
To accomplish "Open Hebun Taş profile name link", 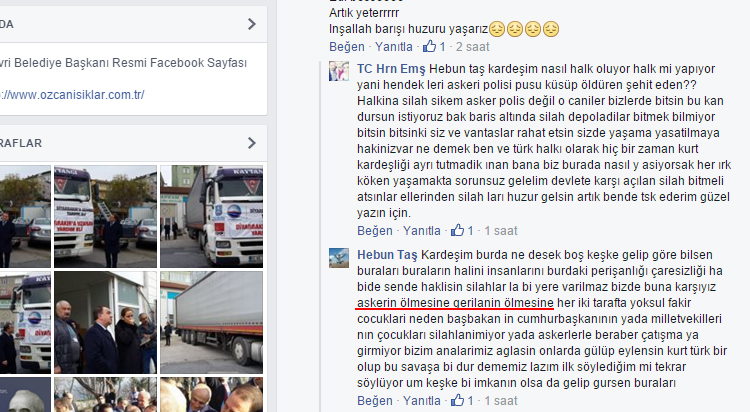I will point(387,255).
